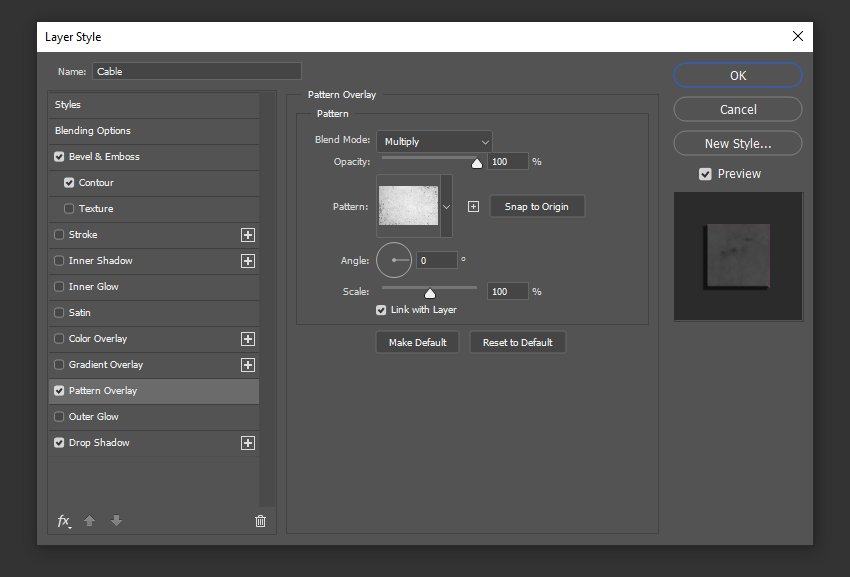Viewport: 850px width, 577px height.
Task: Disable the Preview checkbox
Action: 705,173
